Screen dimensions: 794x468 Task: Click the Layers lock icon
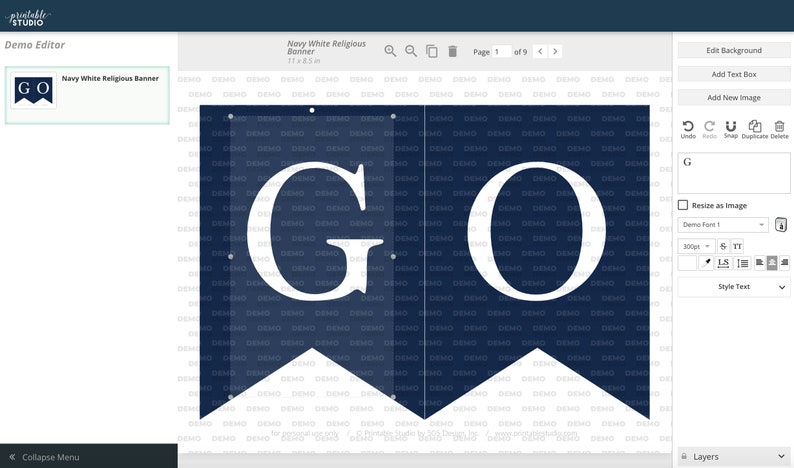(684, 456)
